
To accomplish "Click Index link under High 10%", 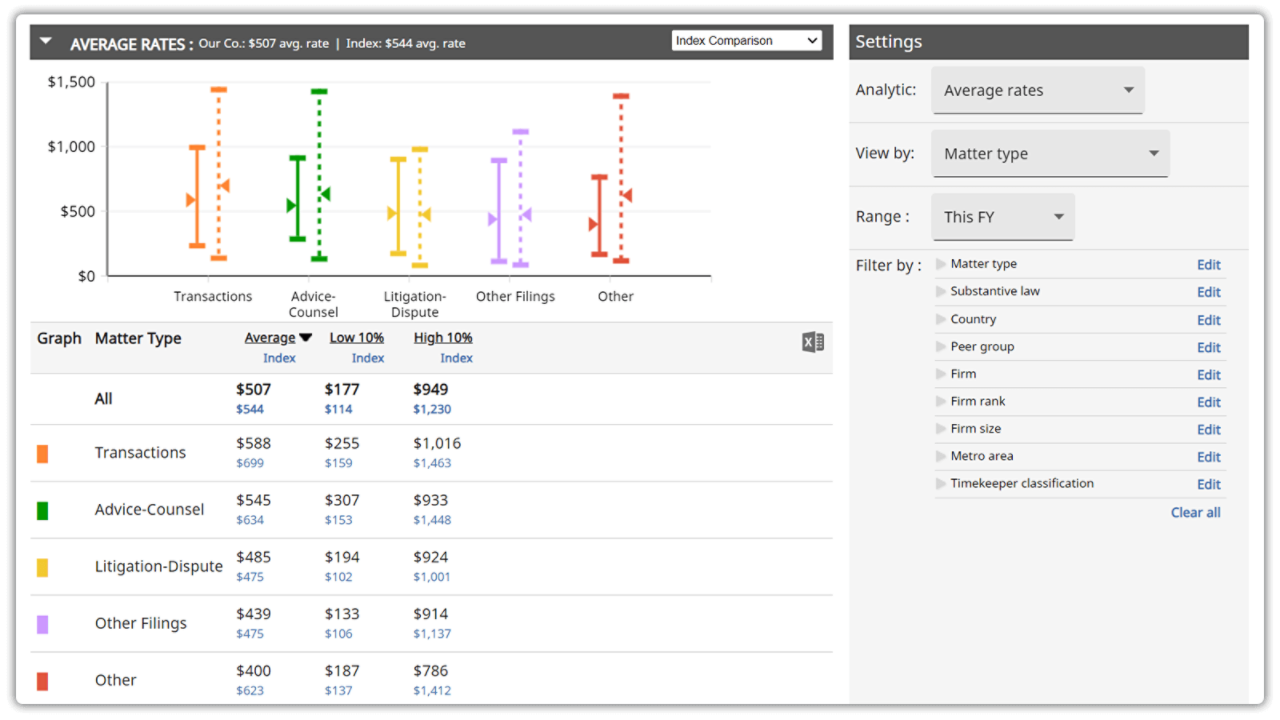I will [456, 358].
